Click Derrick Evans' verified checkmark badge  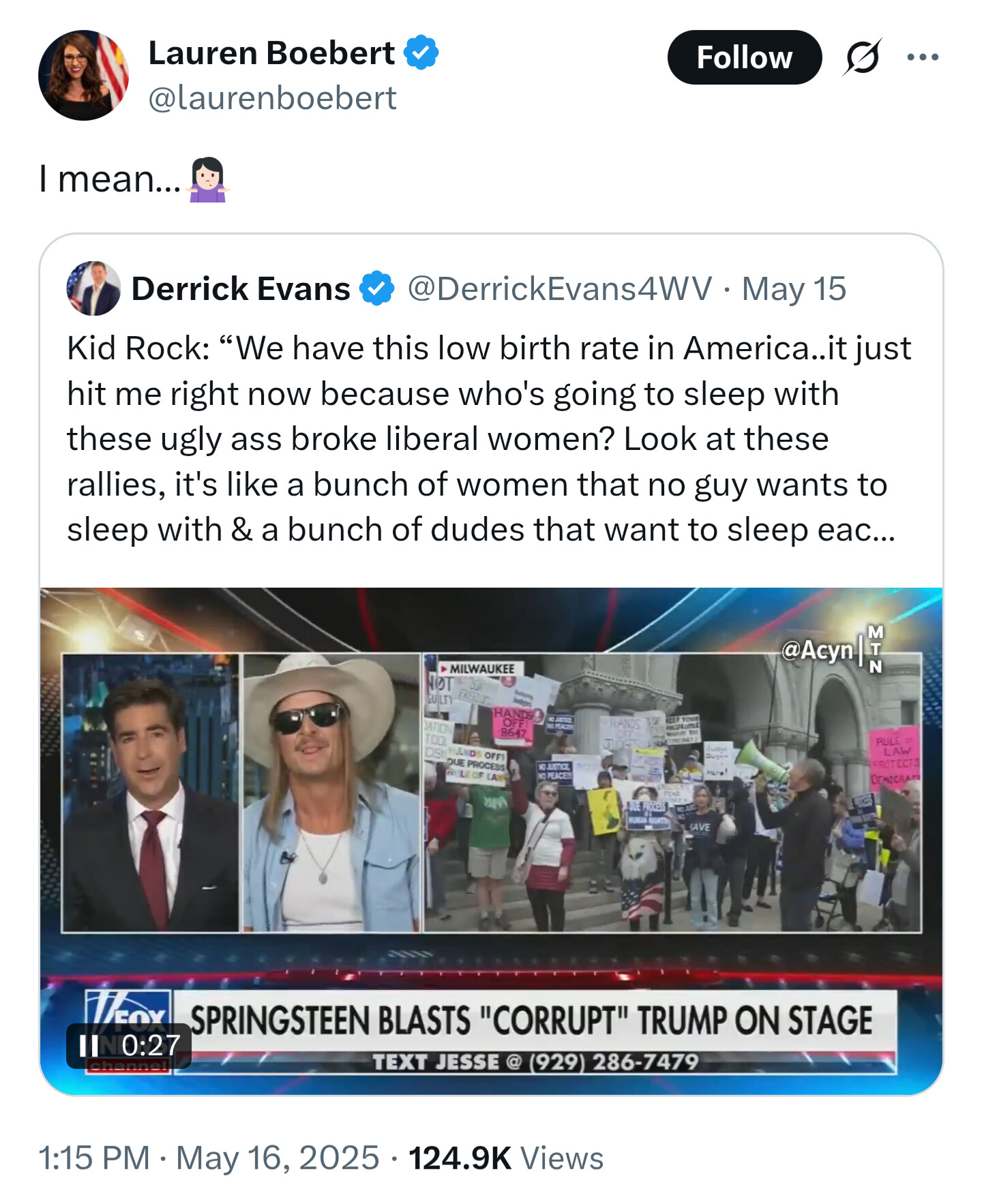377,288
